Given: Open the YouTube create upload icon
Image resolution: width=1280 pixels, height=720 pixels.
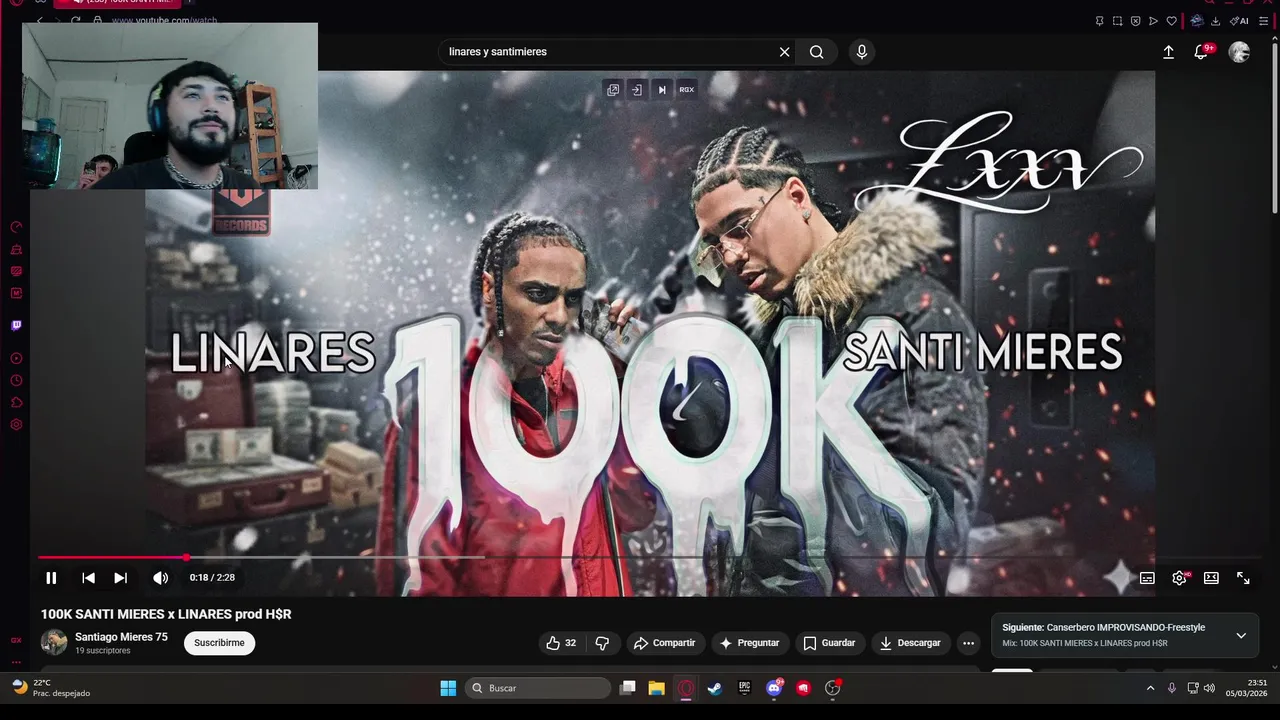Looking at the screenshot, I should coord(1168,52).
